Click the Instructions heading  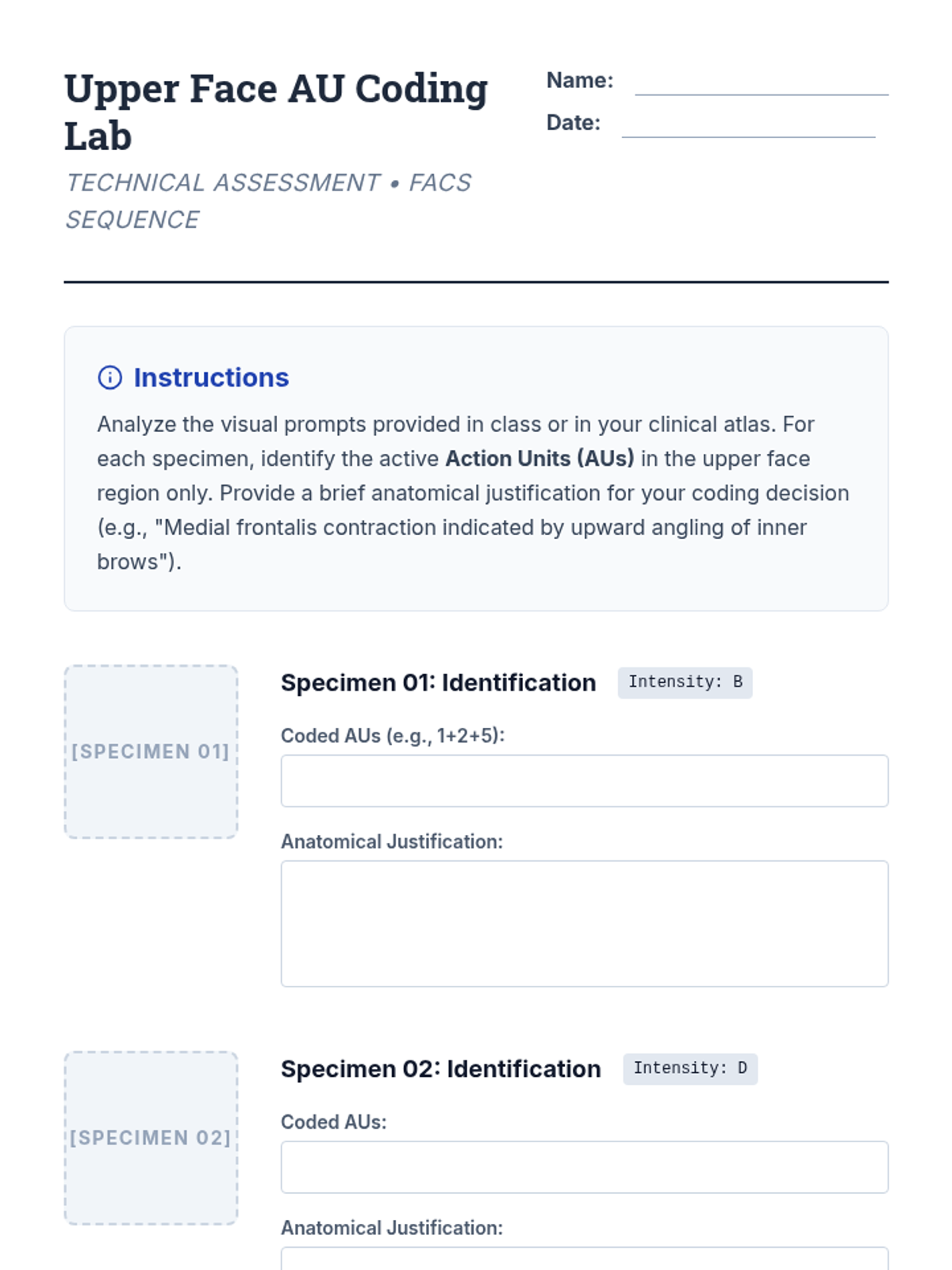[x=211, y=378]
